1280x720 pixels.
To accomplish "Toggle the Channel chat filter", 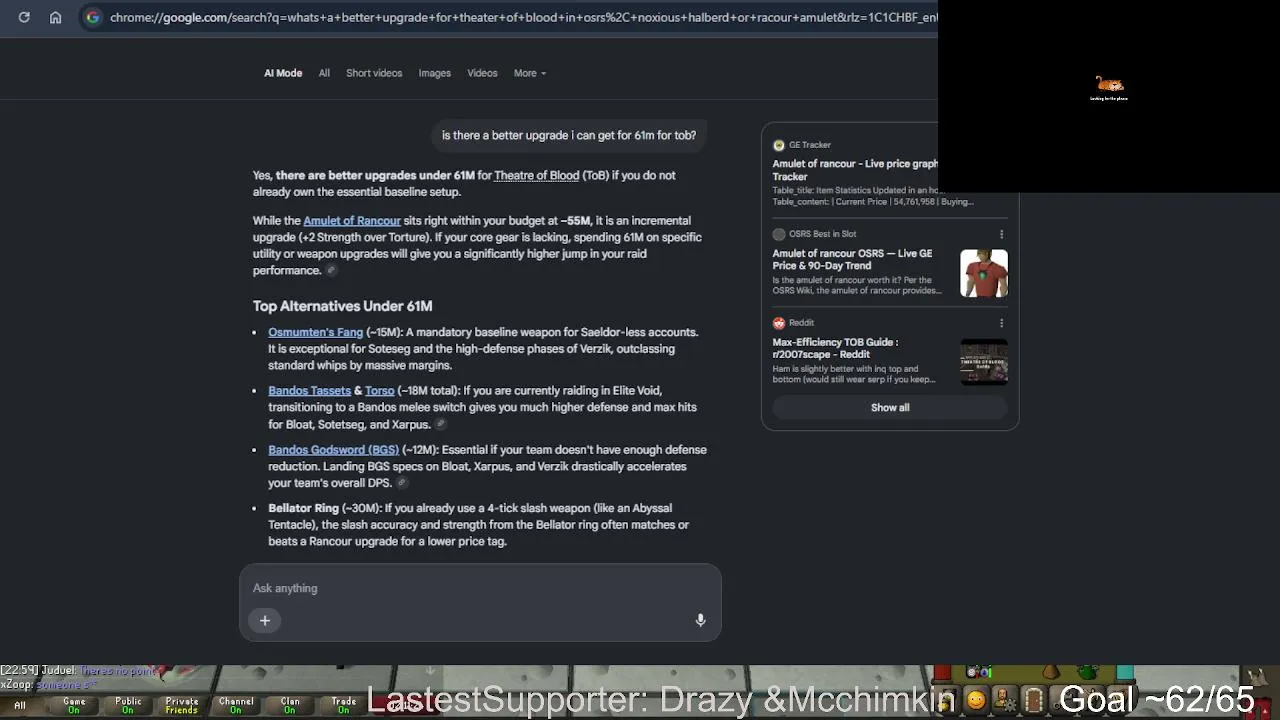I will click(236, 705).
